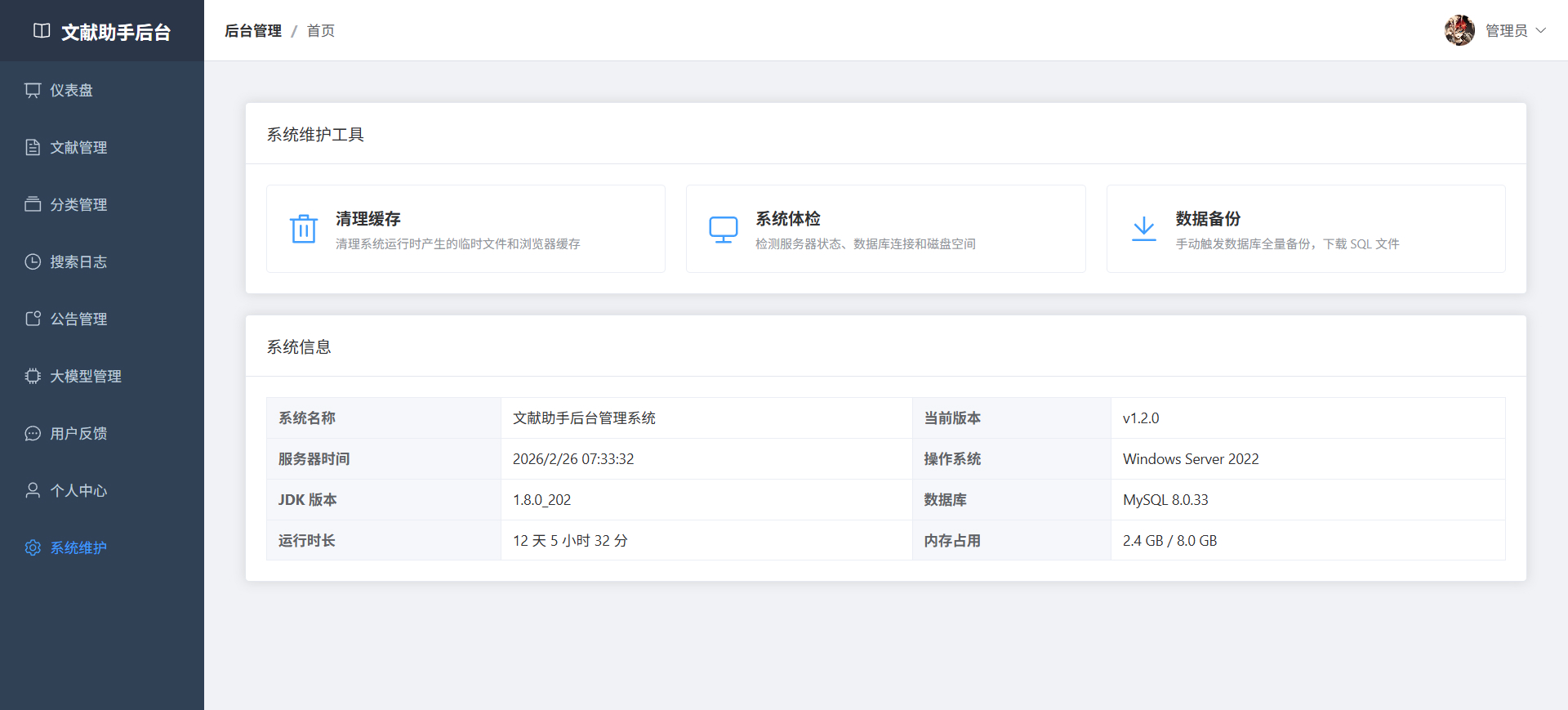Click the 数据备份 card title
This screenshot has width=1568, height=710.
click(x=1209, y=219)
